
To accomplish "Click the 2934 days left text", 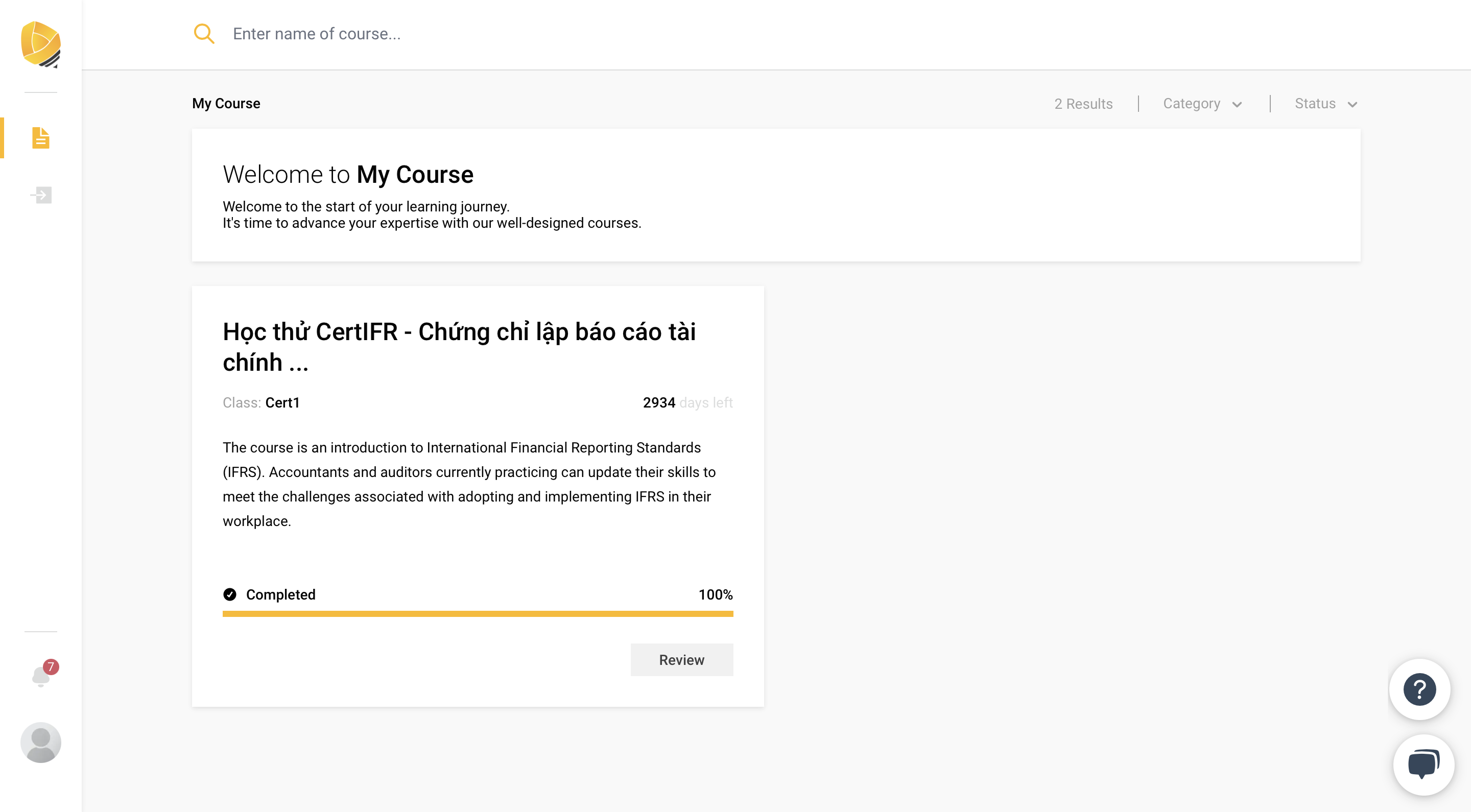I will (687, 402).
